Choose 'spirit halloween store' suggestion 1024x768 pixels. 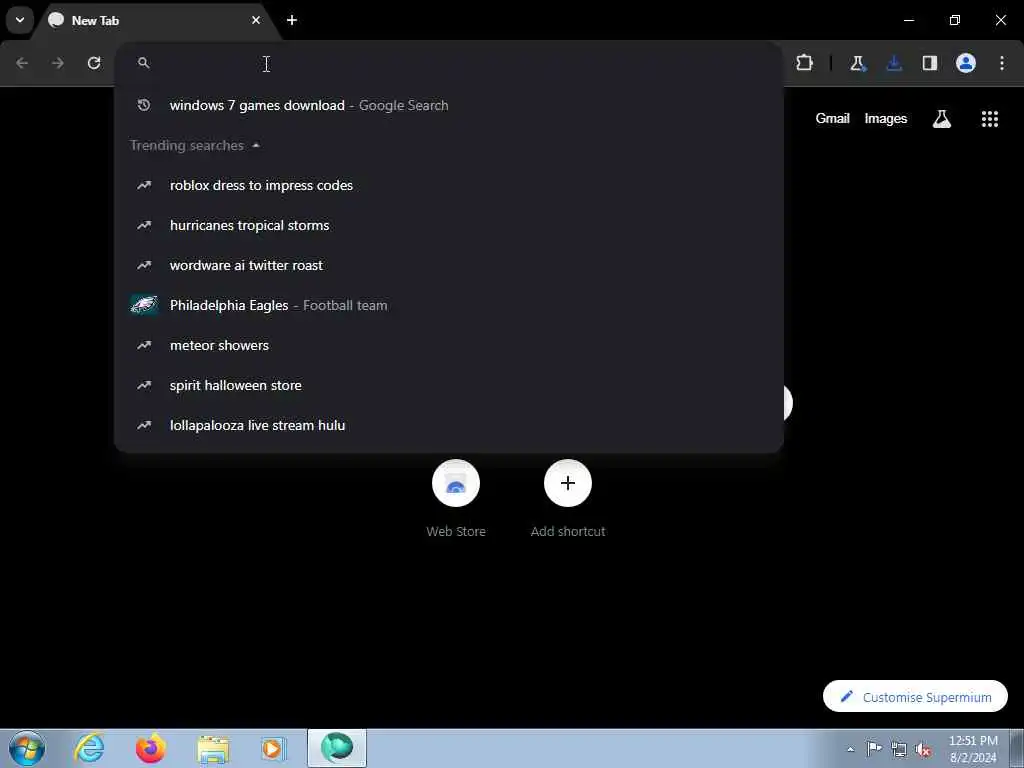pyautogui.click(x=449, y=385)
